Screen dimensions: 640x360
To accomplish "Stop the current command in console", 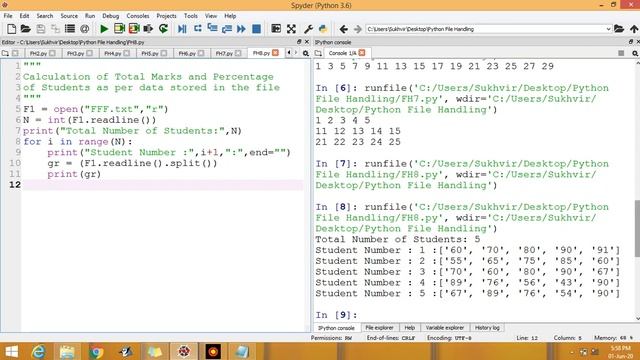I will coord(621,53).
